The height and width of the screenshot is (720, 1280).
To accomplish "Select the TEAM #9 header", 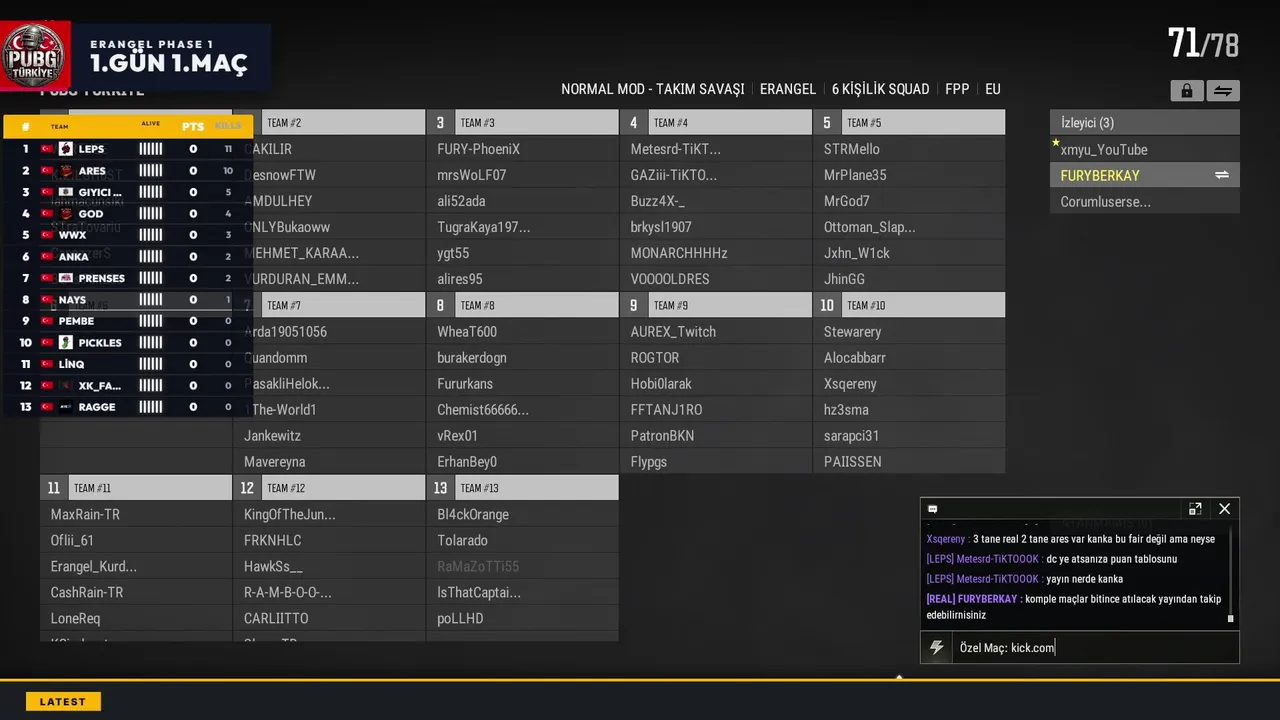I will click(716, 305).
